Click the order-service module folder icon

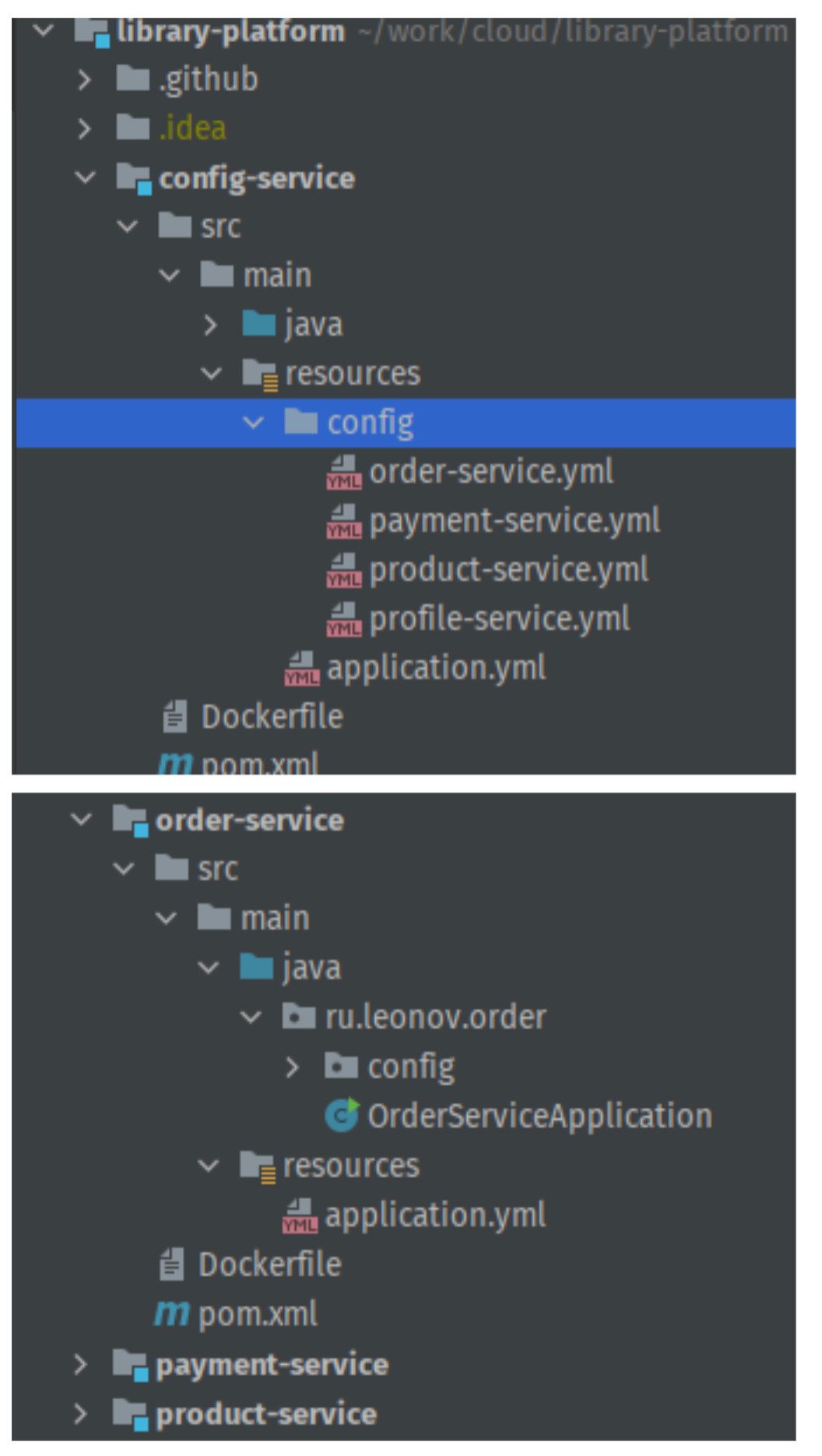[131, 821]
